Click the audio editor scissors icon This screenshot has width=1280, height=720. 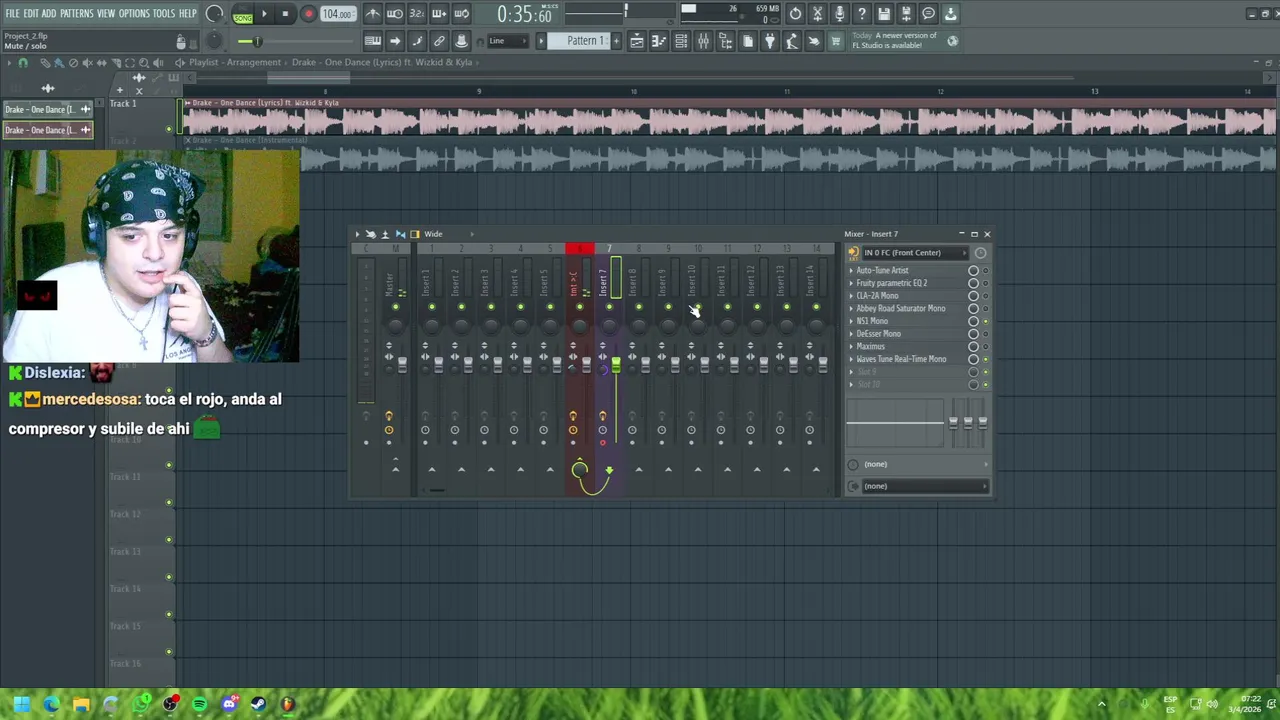[817, 14]
